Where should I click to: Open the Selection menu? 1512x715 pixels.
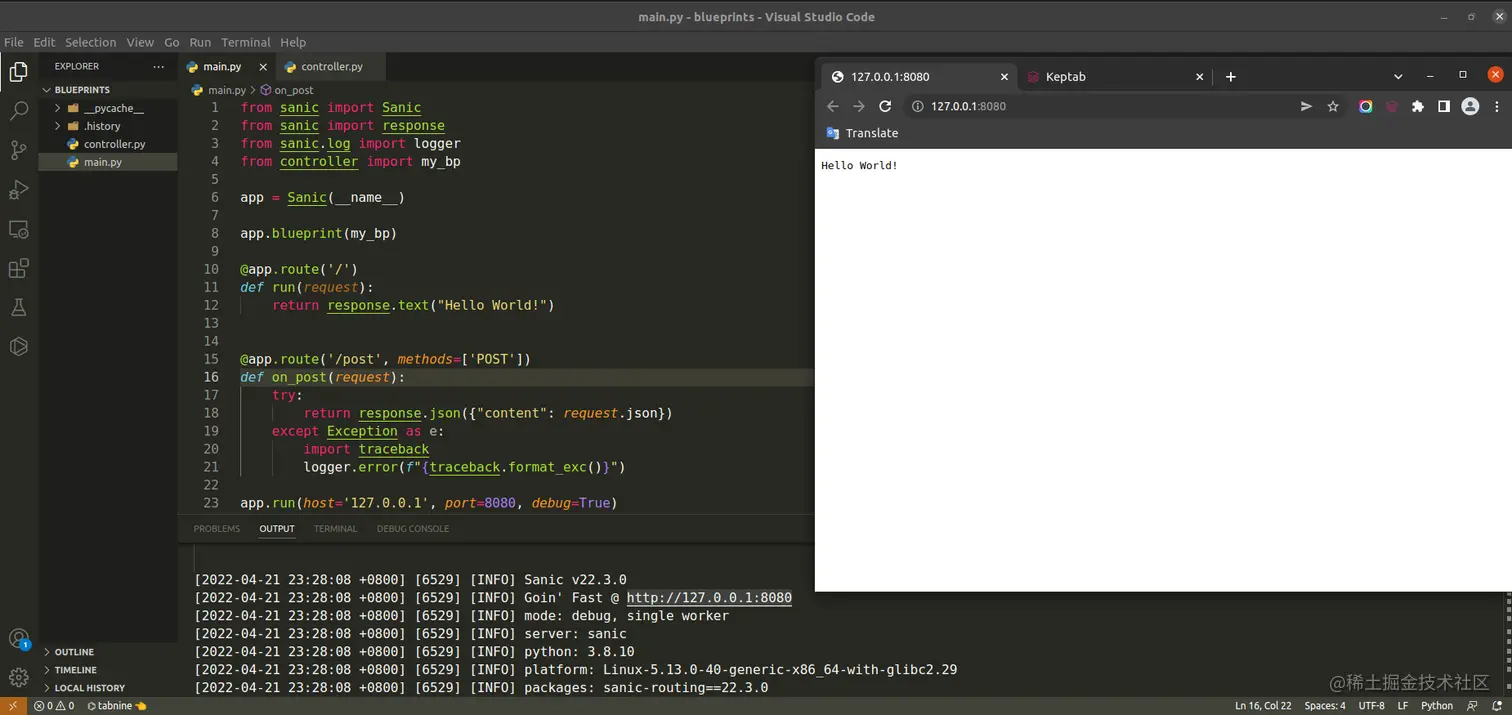(x=91, y=42)
